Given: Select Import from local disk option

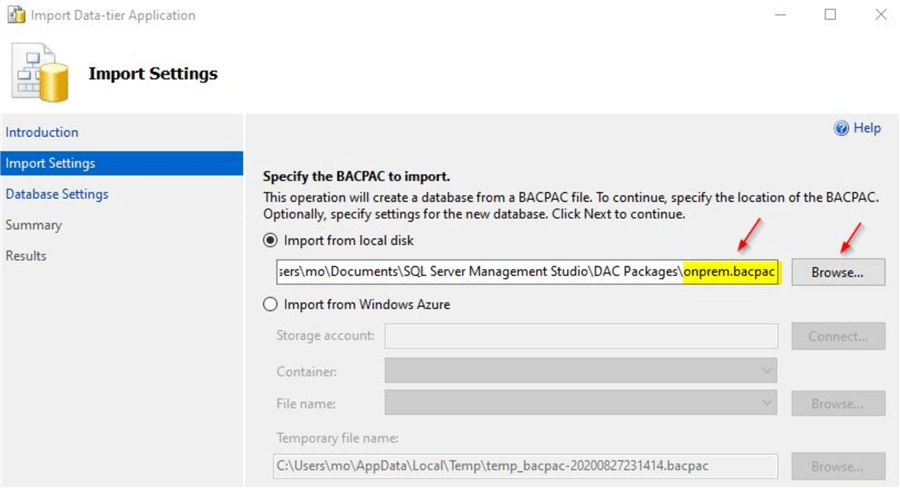Looking at the screenshot, I should point(270,241).
